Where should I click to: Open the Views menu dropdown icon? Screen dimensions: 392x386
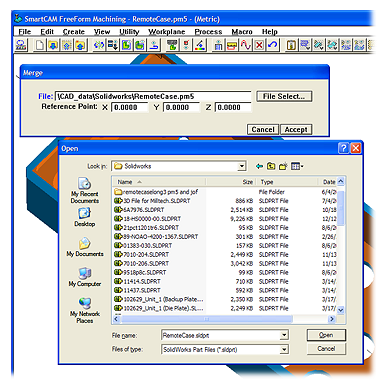tap(297, 166)
